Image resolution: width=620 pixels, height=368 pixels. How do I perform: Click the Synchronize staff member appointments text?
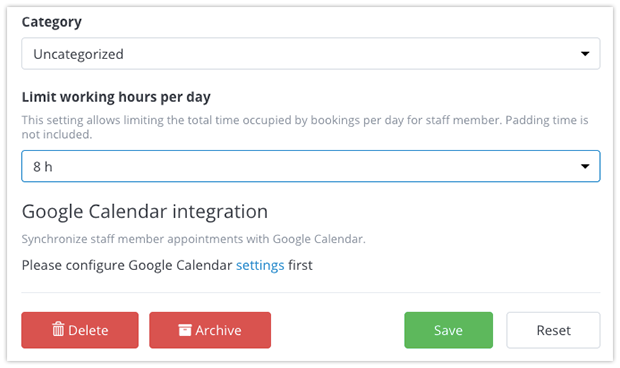[x=193, y=239]
